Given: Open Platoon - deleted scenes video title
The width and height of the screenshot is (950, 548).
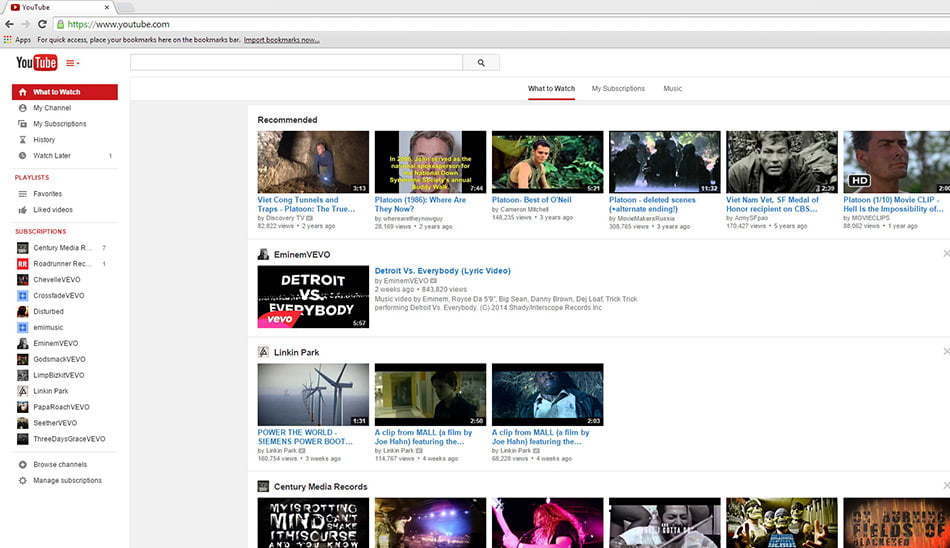Looking at the screenshot, I should coord(652,204).
